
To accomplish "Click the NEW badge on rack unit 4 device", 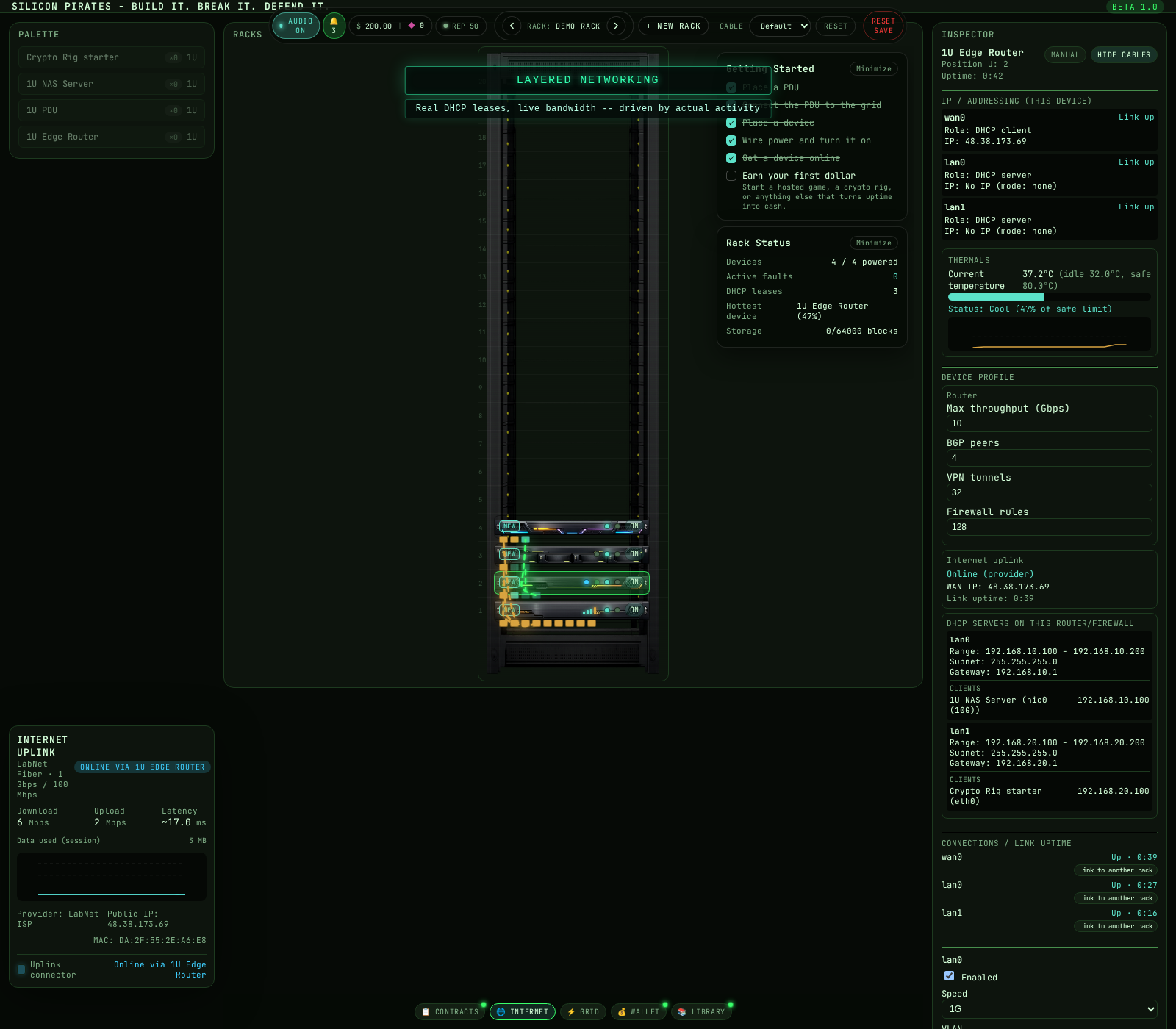I will (509, 526).
